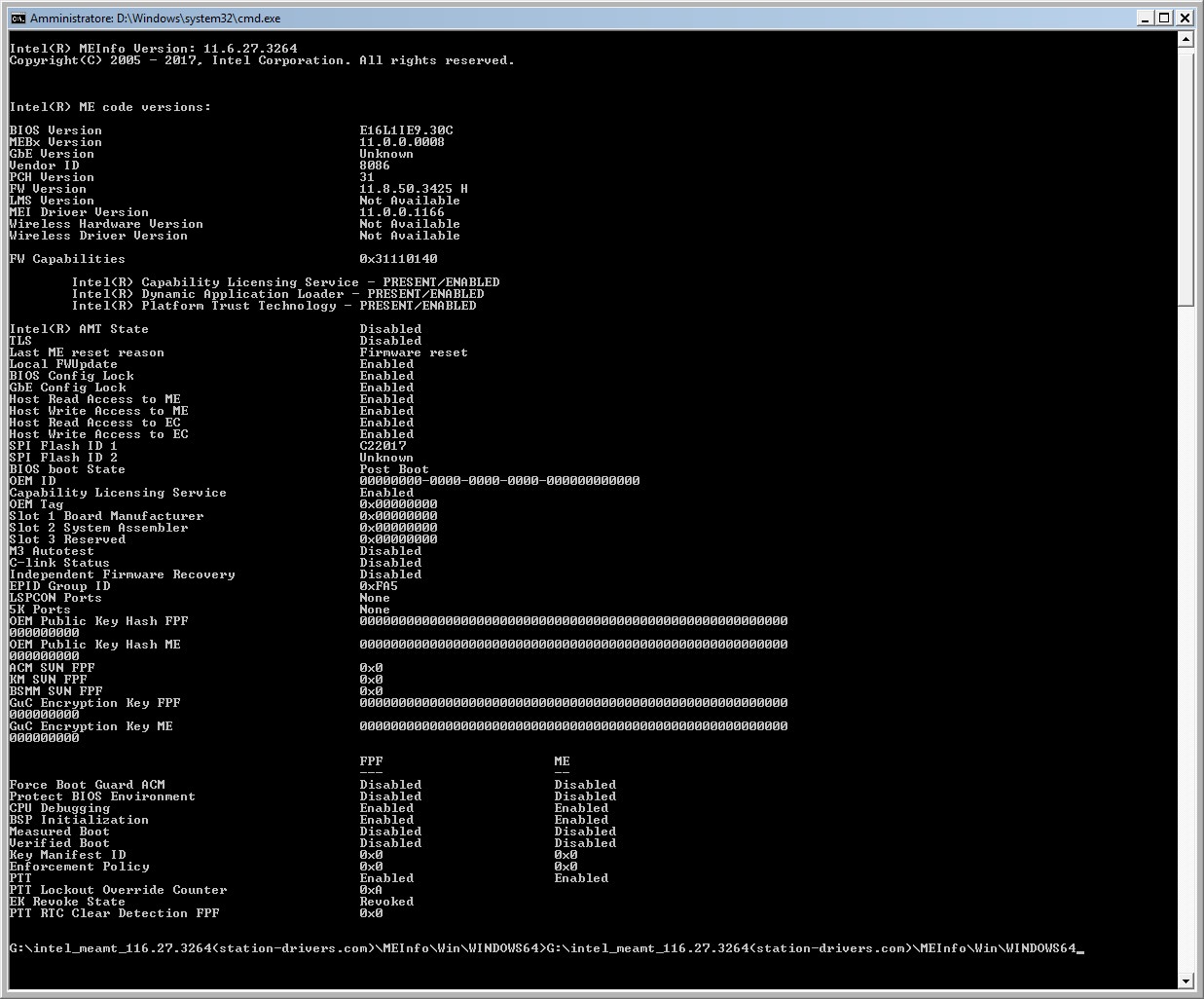Image resolution: width=1204 pixels, height=999 pixels.
Task: Click BIOS boot State value Post Boot
Action: click(394, 469)
